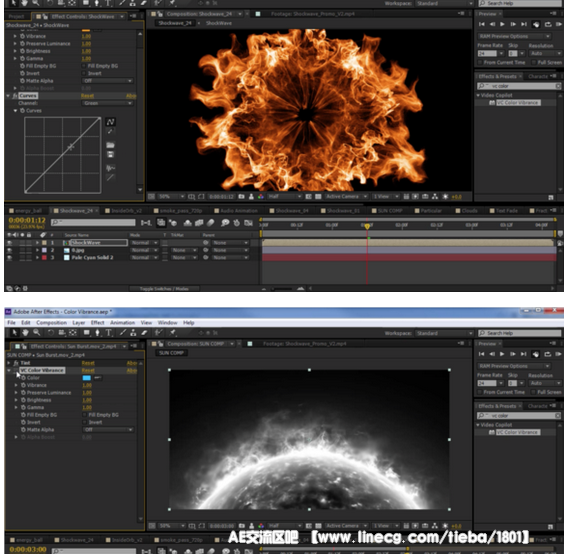564x554 pixels.
Task: Click the Vibrance stopwatch in lower Effect Controls
Action: pyautogui.click(x=23, y=385)
